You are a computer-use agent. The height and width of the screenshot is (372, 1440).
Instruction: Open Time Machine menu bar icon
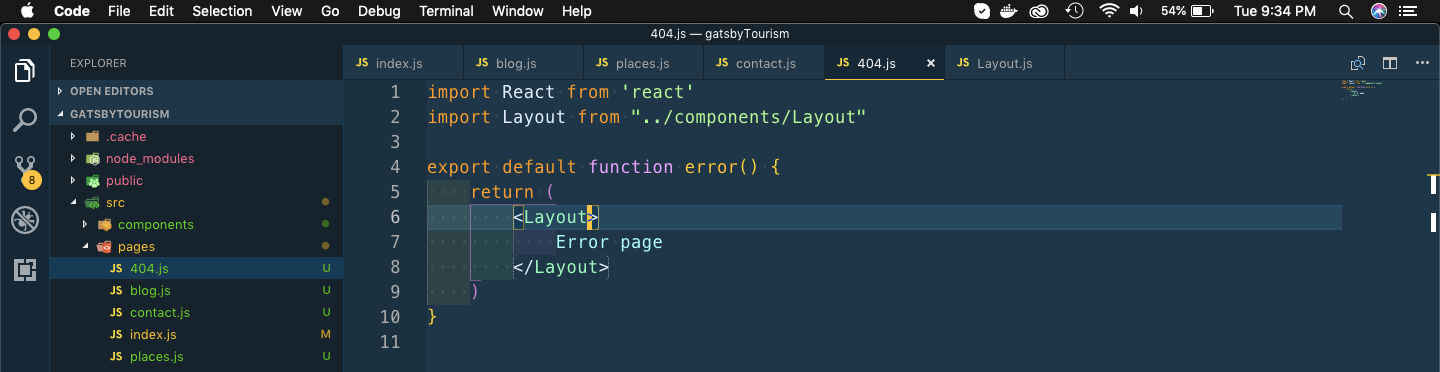point(1075,11)
